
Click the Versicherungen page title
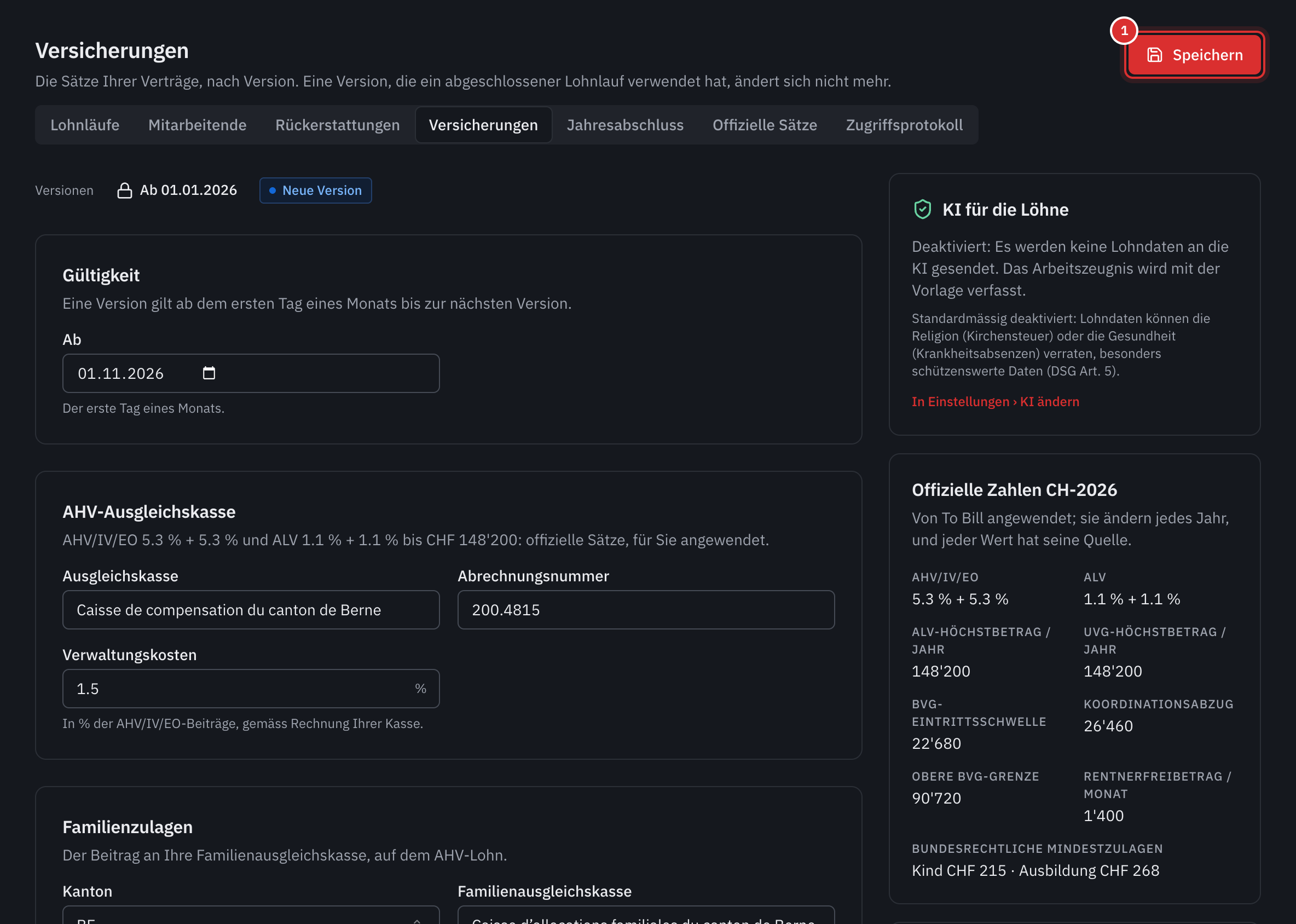tap(112, 51)
